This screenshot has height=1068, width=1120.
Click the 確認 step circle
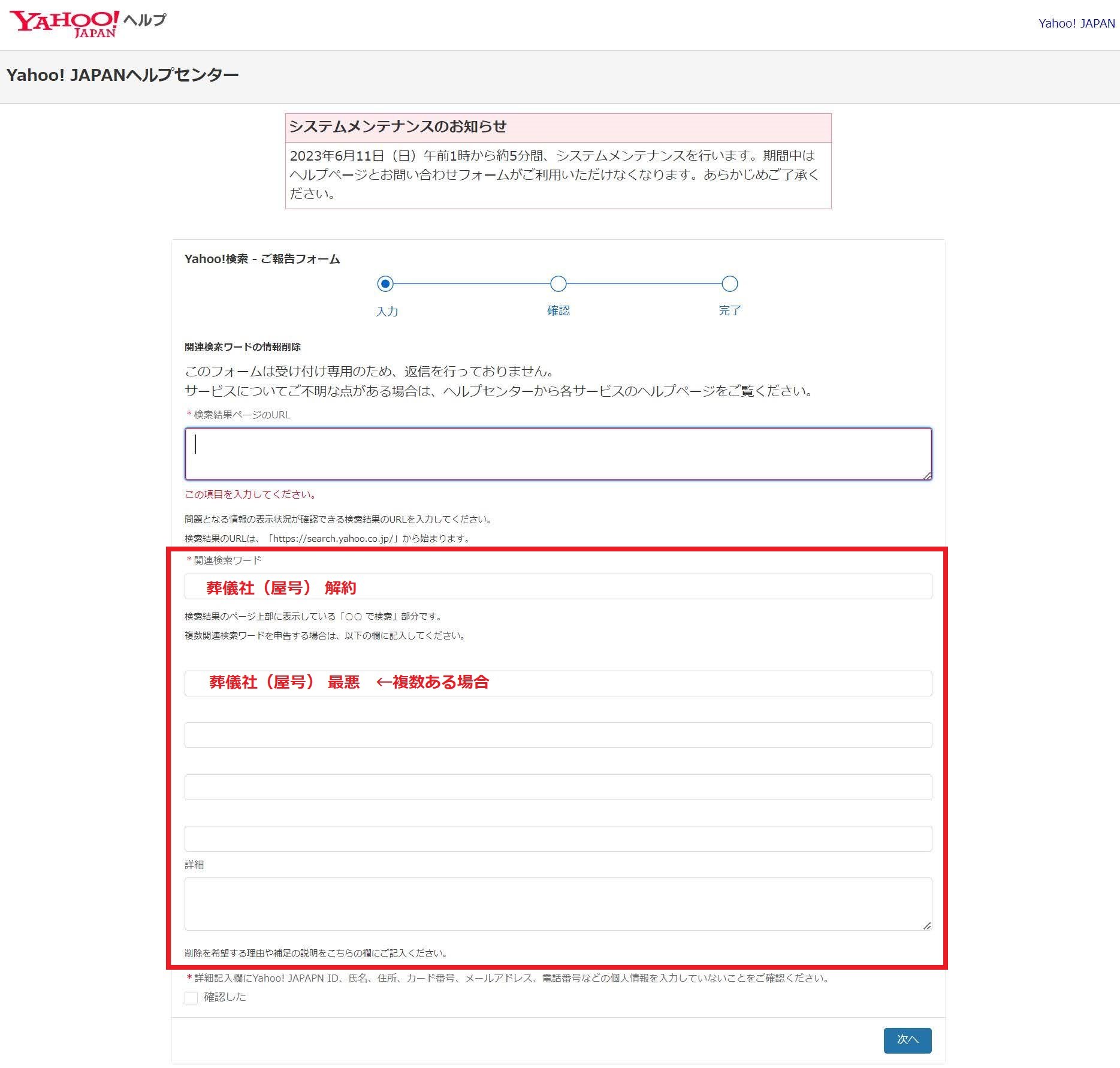(x=558, y=283)
